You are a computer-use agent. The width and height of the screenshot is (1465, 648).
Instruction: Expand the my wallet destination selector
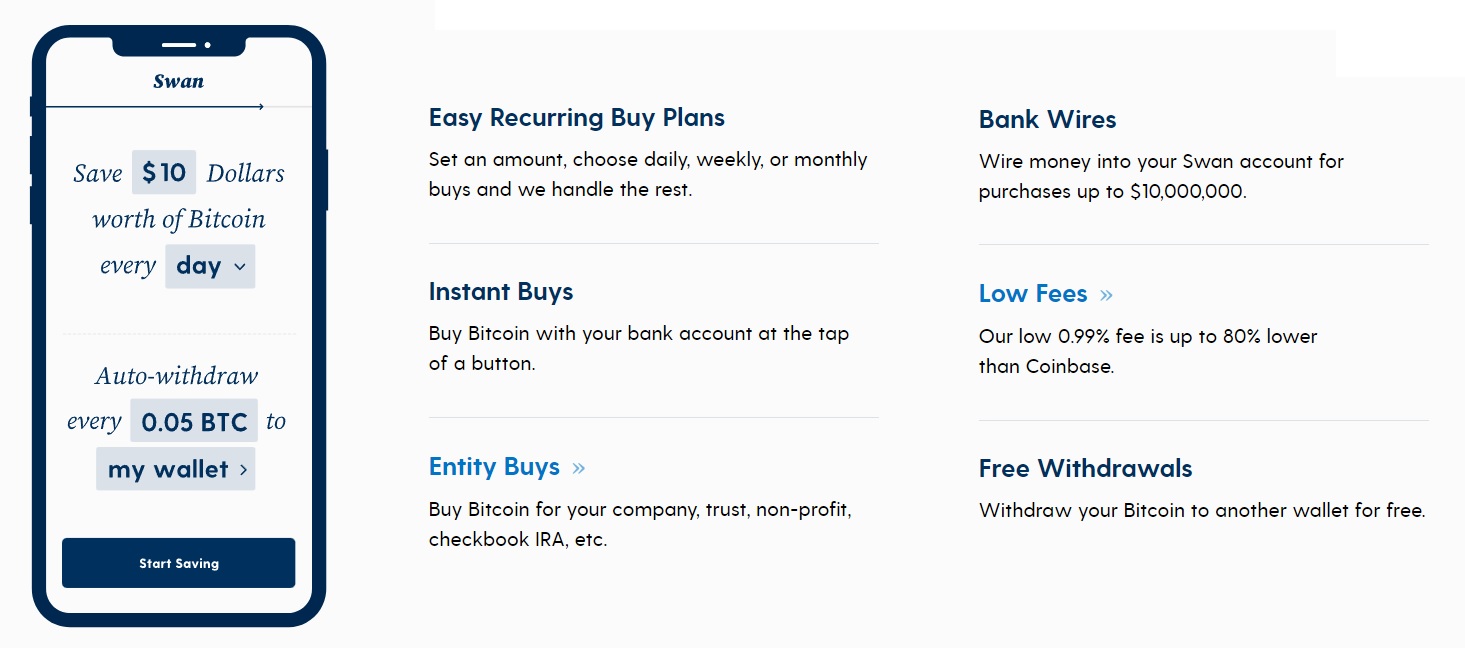click(176, 469)
